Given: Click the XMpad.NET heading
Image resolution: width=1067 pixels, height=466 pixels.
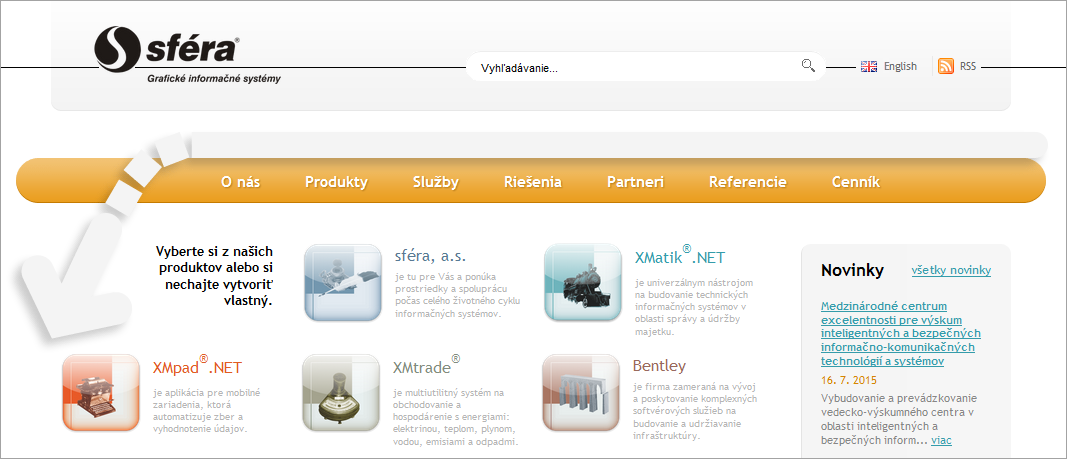Looking at the screenshot, I should [x=197, y=366].
